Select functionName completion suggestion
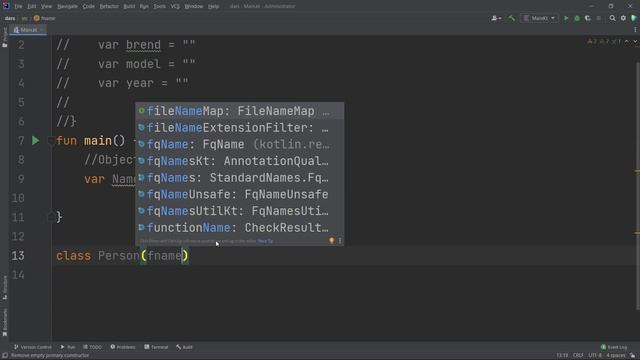 click(x=240, y=228)
